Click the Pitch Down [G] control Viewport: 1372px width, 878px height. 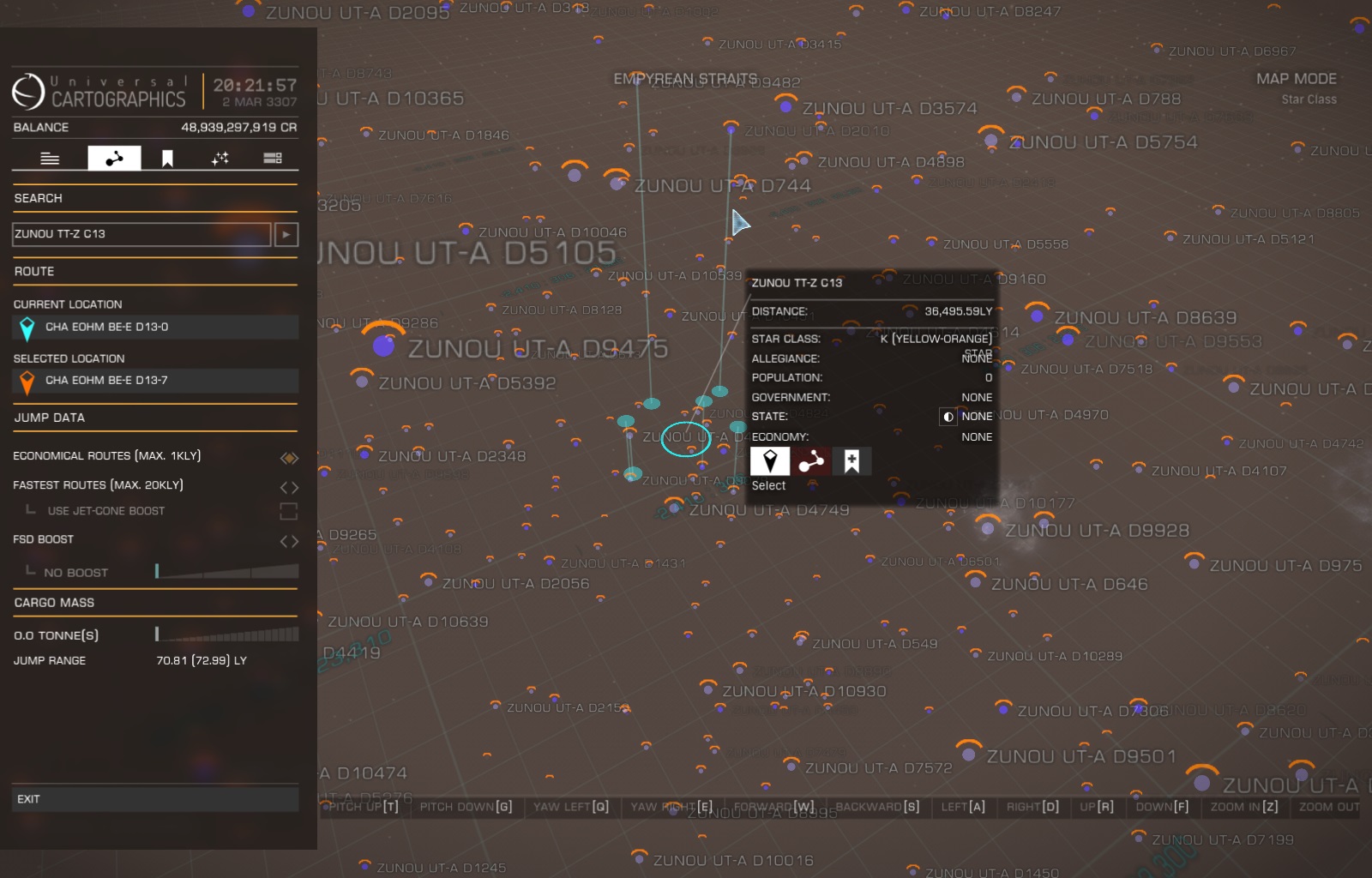(x=466, y=807)
